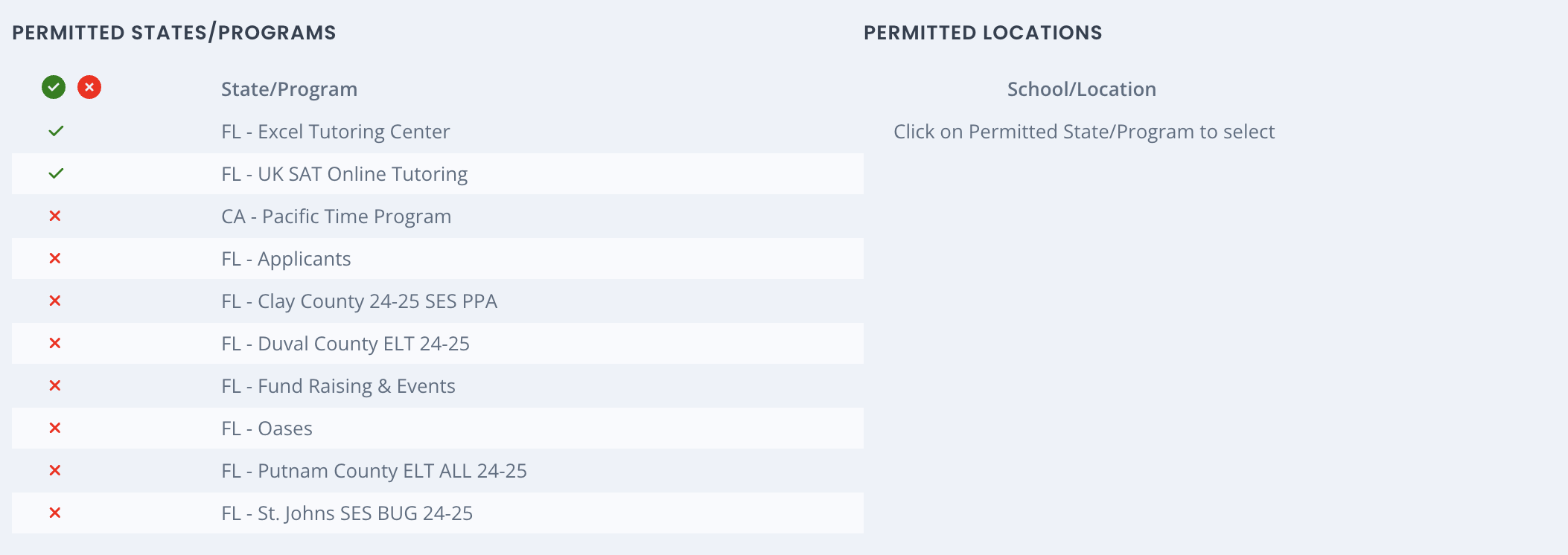Toggle red X for CA Pacific Time Program
Screen dimensions: 1568x555
tap(55, 216)
